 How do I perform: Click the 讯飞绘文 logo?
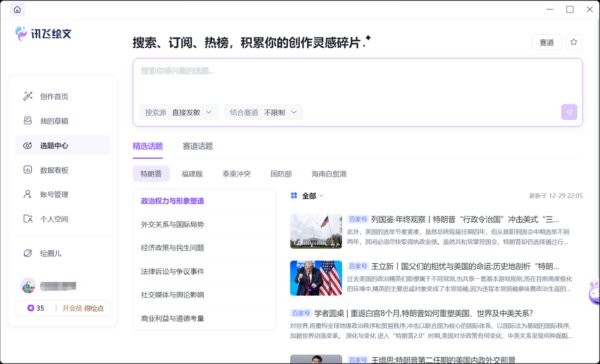pyautogui.click(x=43, y=34)
